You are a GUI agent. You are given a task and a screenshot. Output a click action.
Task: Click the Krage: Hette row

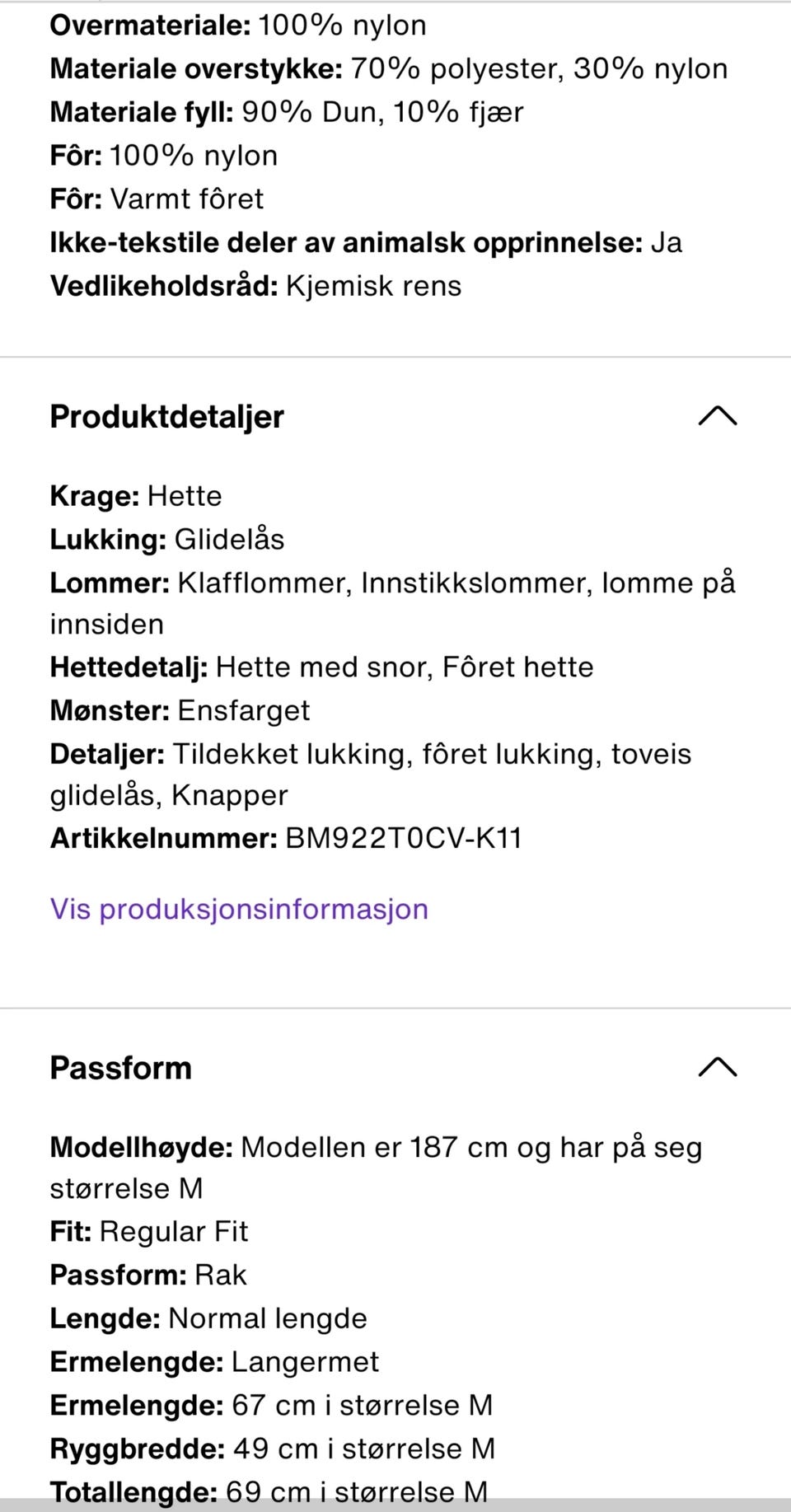pyautogui.click(x=136, y=496)
